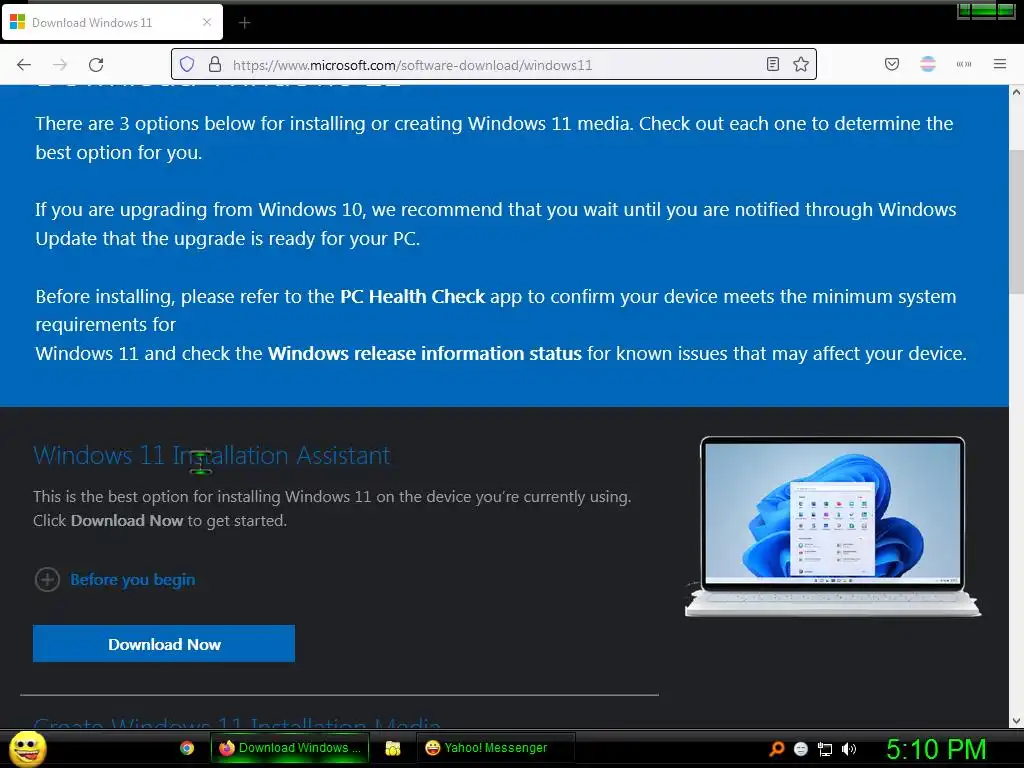Screen dimensions: 1024x768
Task: Open the orange search tray icon
Action: coord(776,748)
